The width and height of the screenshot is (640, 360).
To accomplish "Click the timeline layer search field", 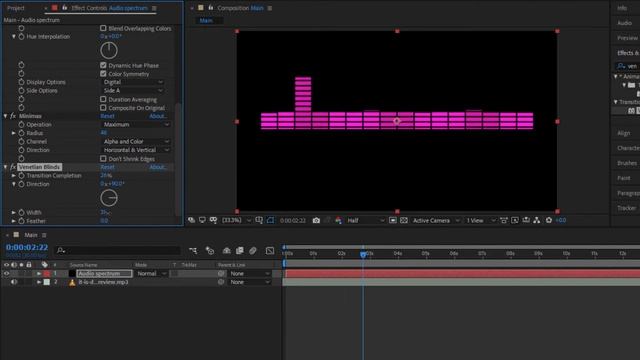I will click(118, 251).
